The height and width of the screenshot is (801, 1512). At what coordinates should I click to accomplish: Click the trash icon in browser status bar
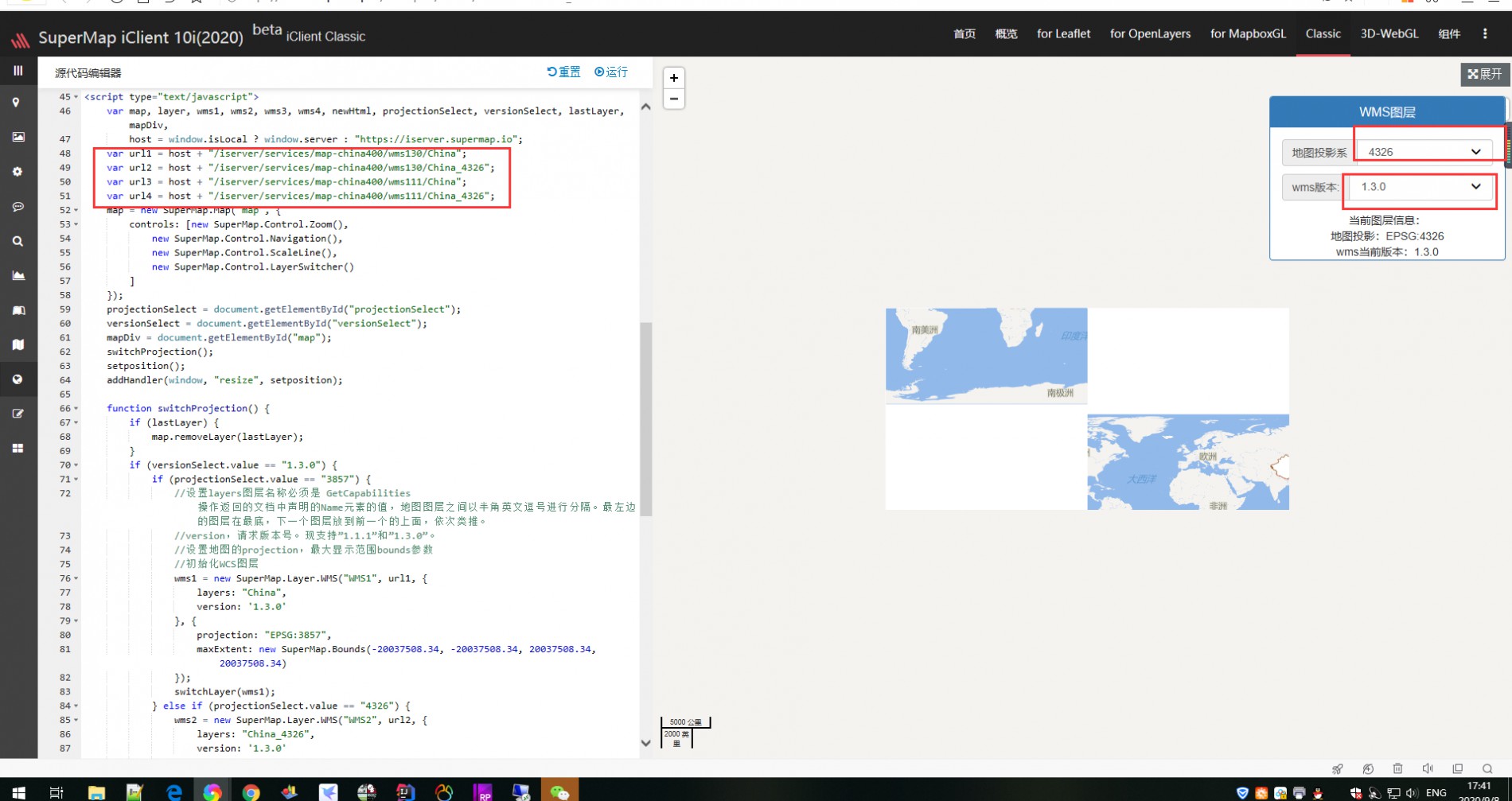pyautogui.click(x=1397, y=768)
